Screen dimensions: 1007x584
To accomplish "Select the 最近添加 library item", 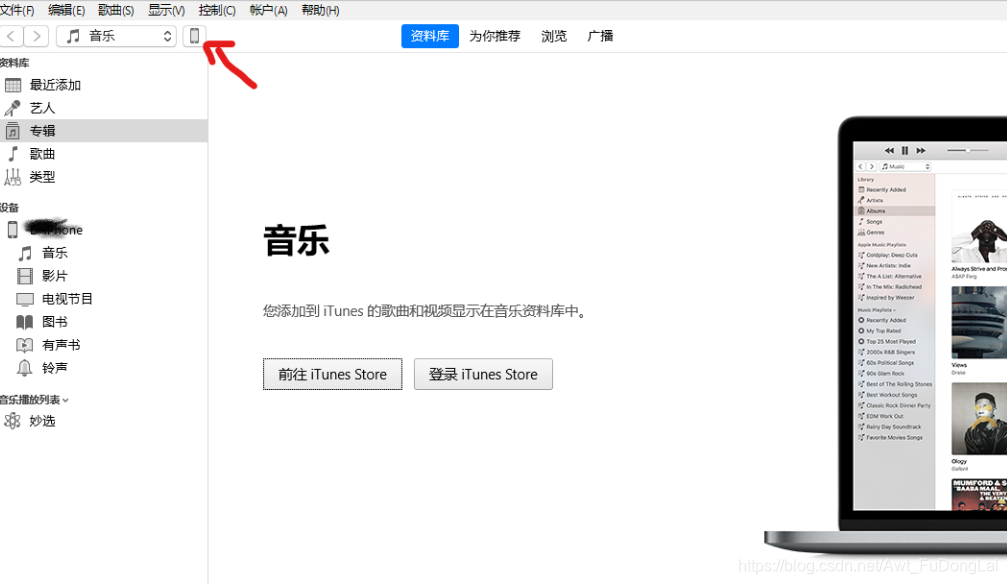I will point(103,85).
